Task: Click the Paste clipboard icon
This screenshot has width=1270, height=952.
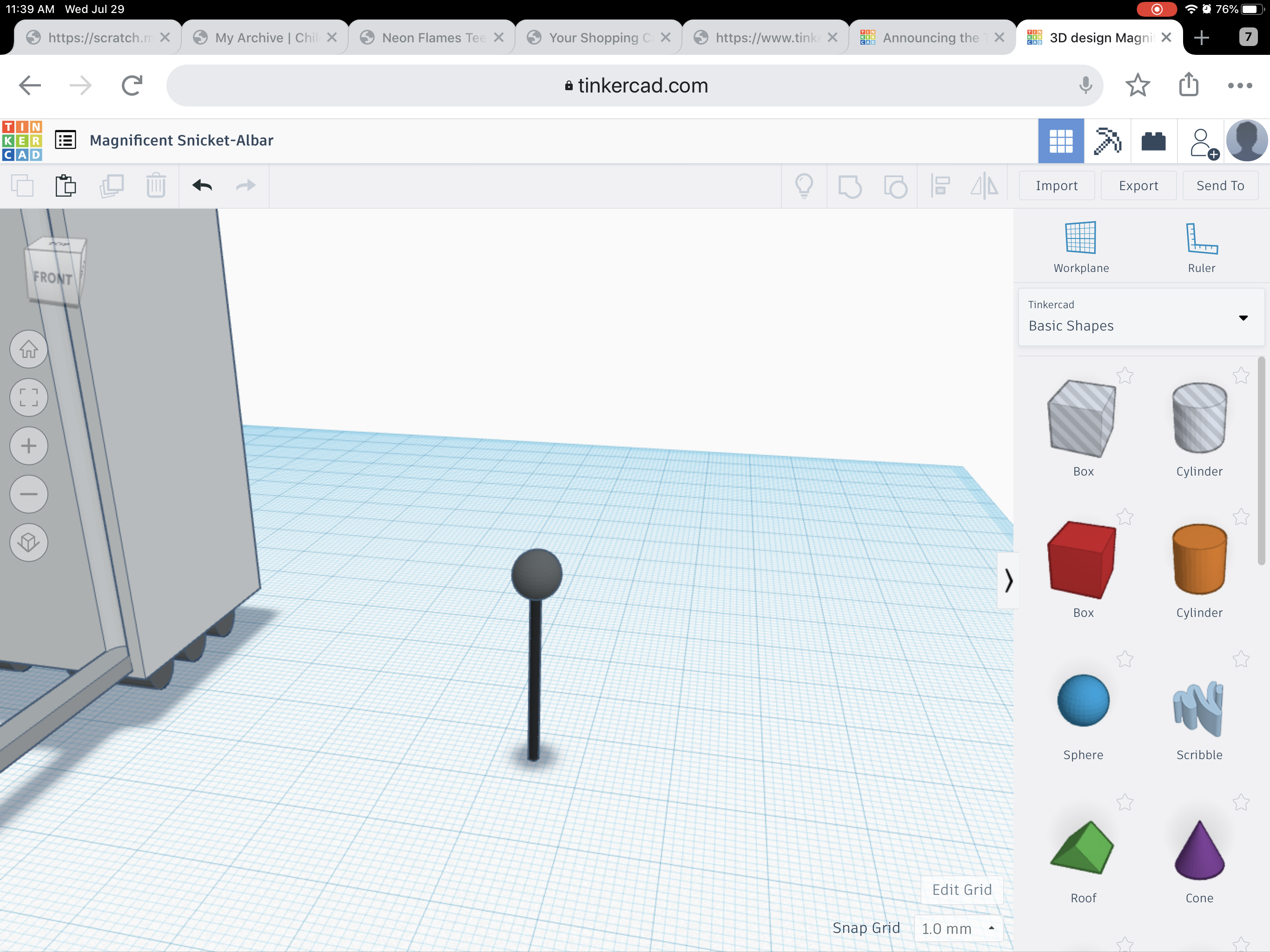Action: coord(66,185)
